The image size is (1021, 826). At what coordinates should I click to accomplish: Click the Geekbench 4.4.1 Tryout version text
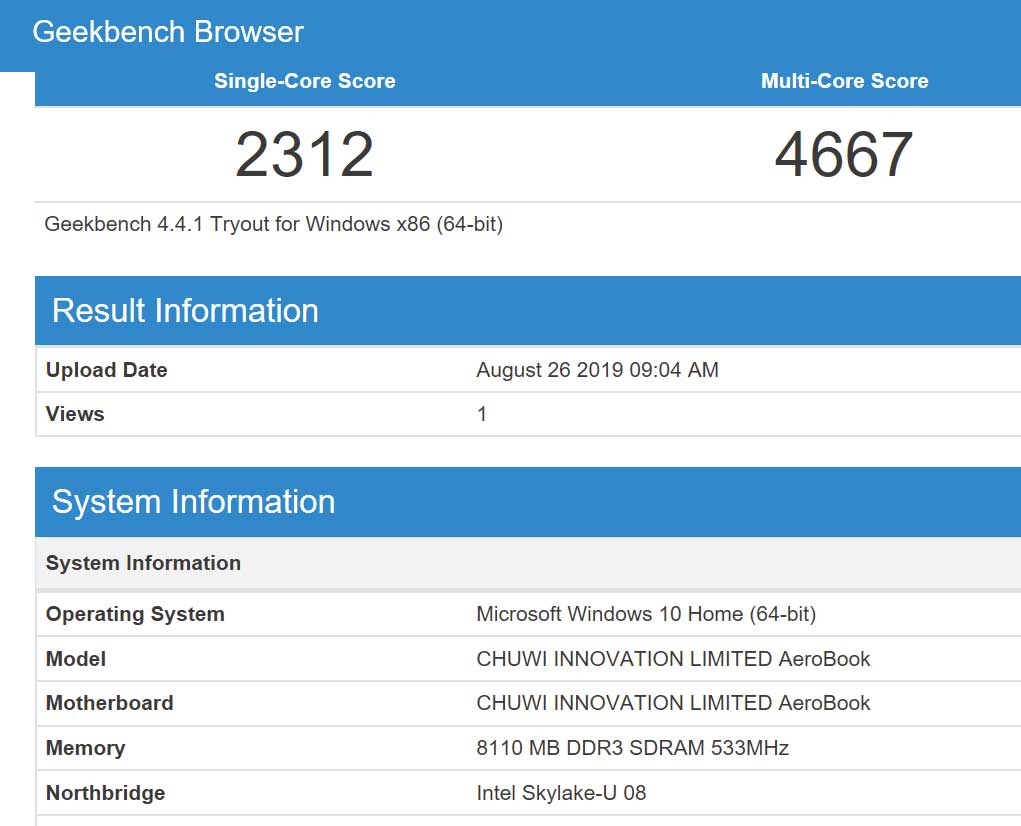pos(273,224)
